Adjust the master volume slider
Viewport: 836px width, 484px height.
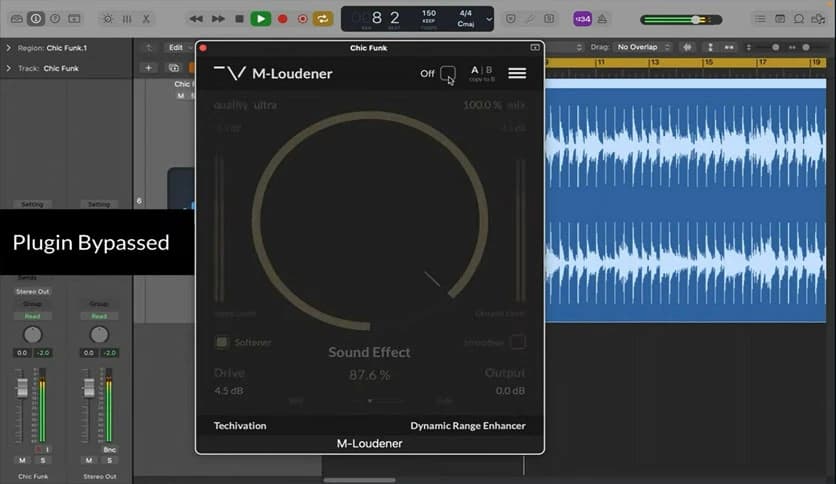pos(681,20)
